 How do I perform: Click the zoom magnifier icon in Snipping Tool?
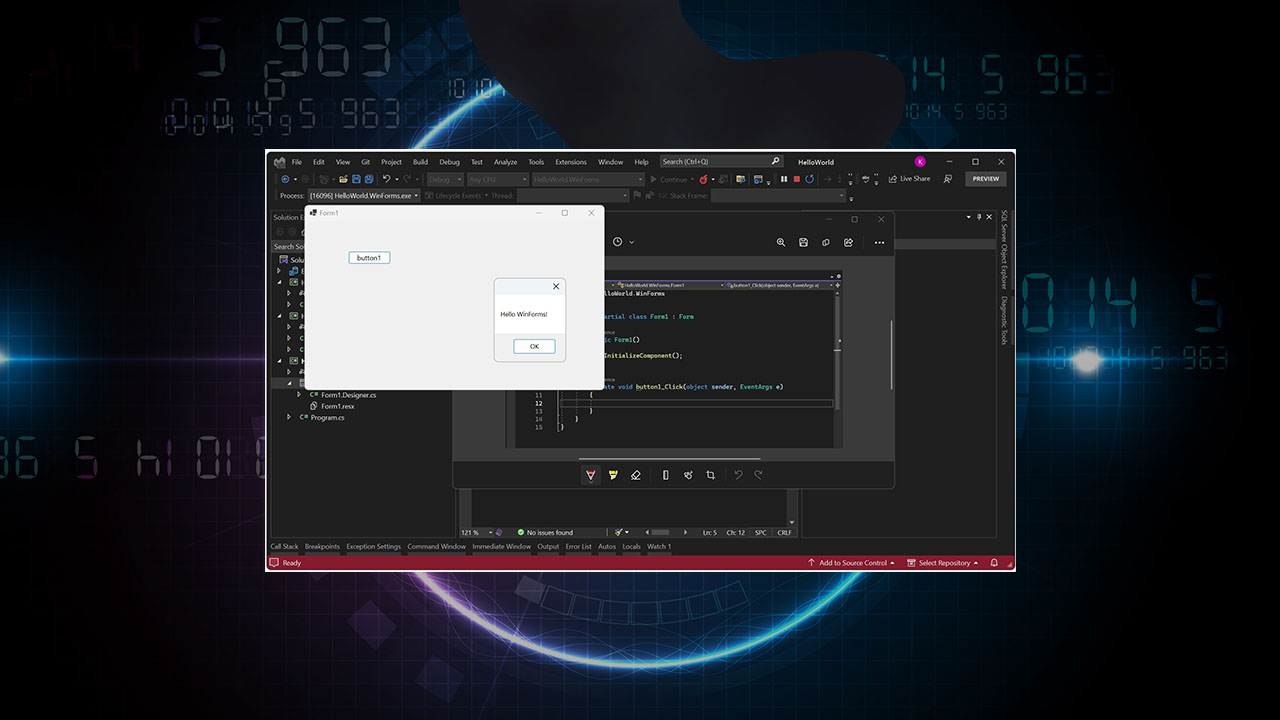pyautogui.click(x=781, y=242)
